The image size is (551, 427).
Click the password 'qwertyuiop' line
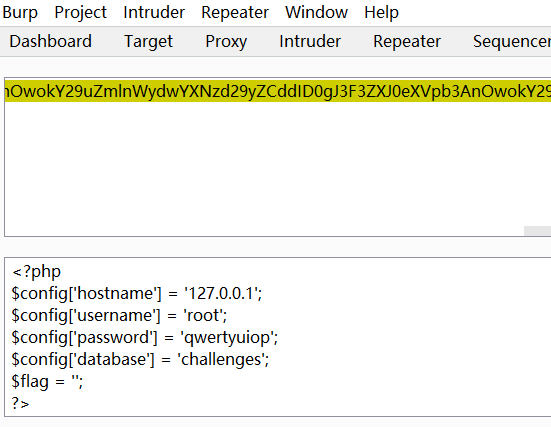[144, 337]
